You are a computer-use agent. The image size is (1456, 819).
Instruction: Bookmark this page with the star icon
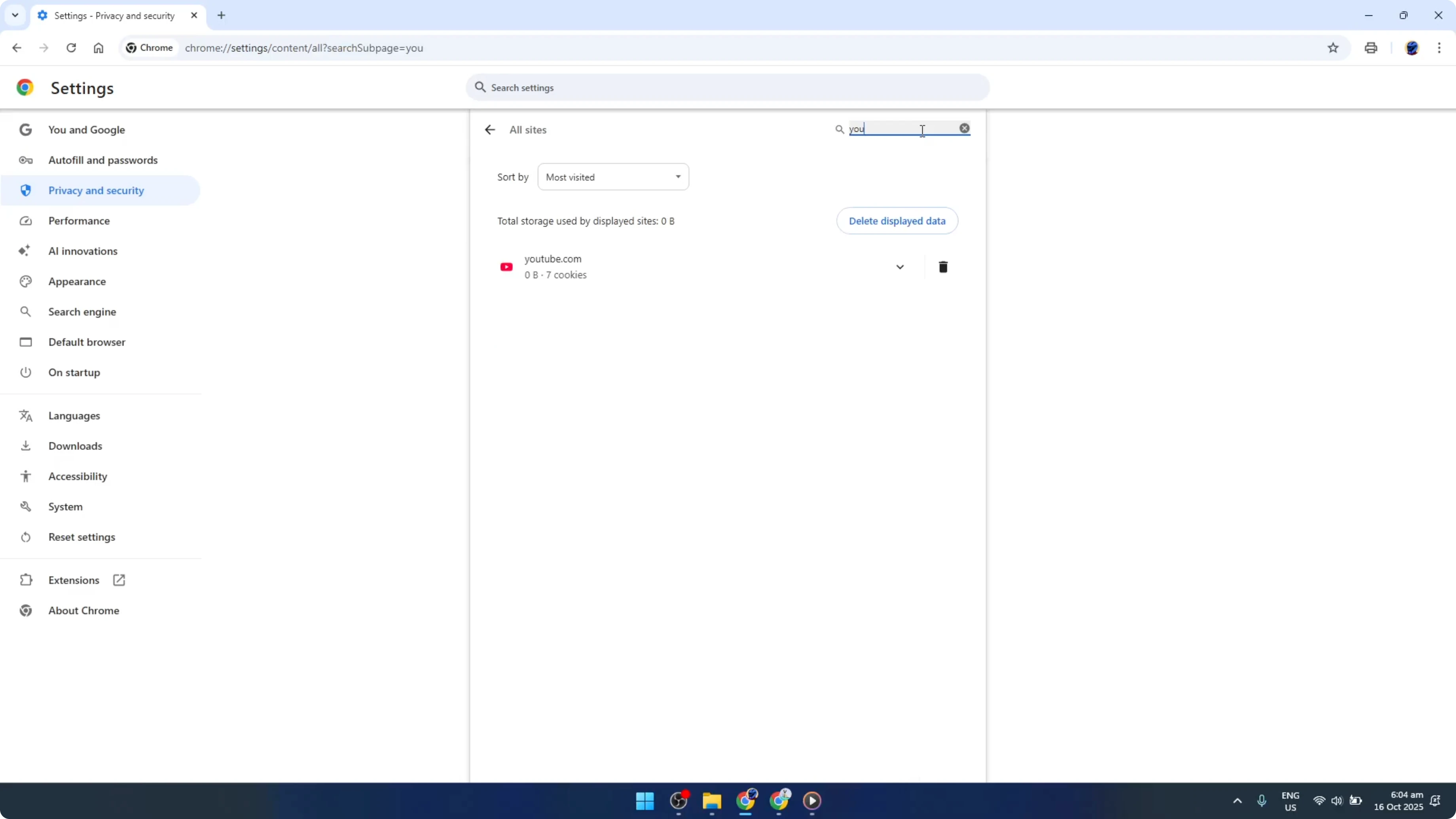[1333, 48]
